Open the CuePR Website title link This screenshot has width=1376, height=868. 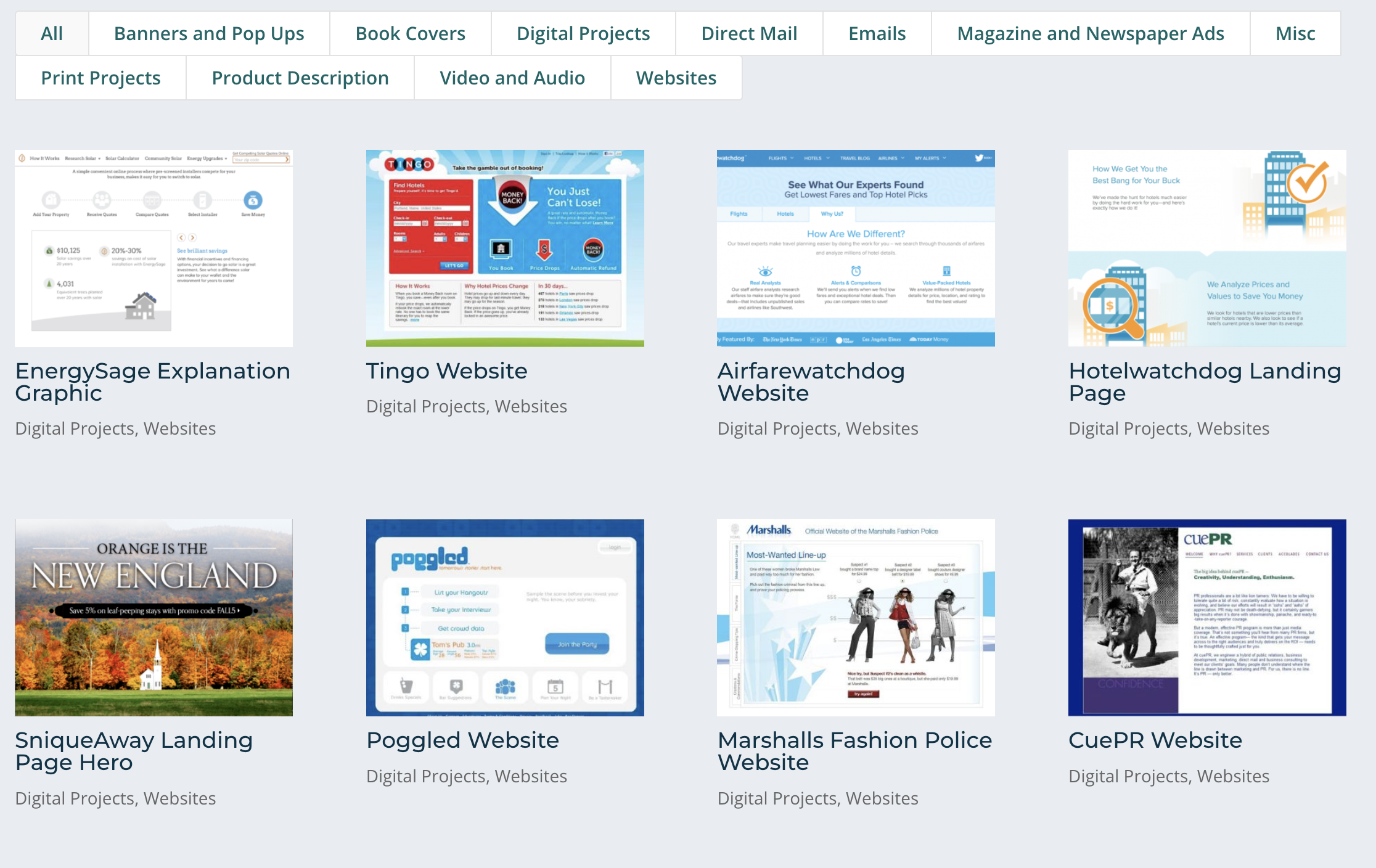[x=1155, y=740]
